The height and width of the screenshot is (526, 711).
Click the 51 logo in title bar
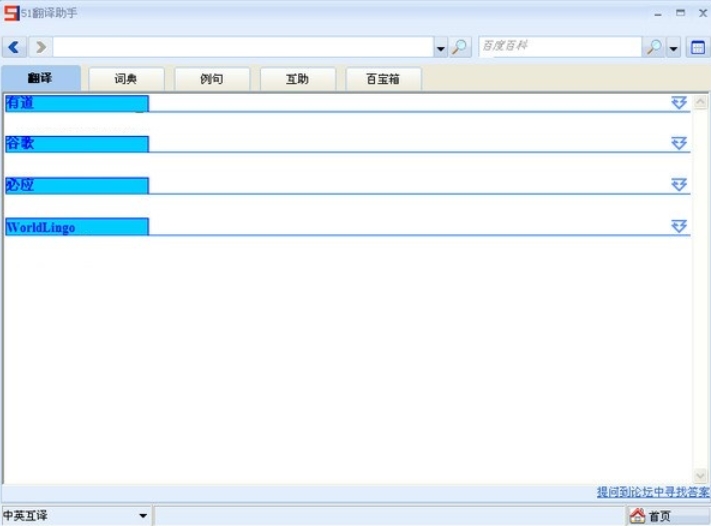[11, 13]
